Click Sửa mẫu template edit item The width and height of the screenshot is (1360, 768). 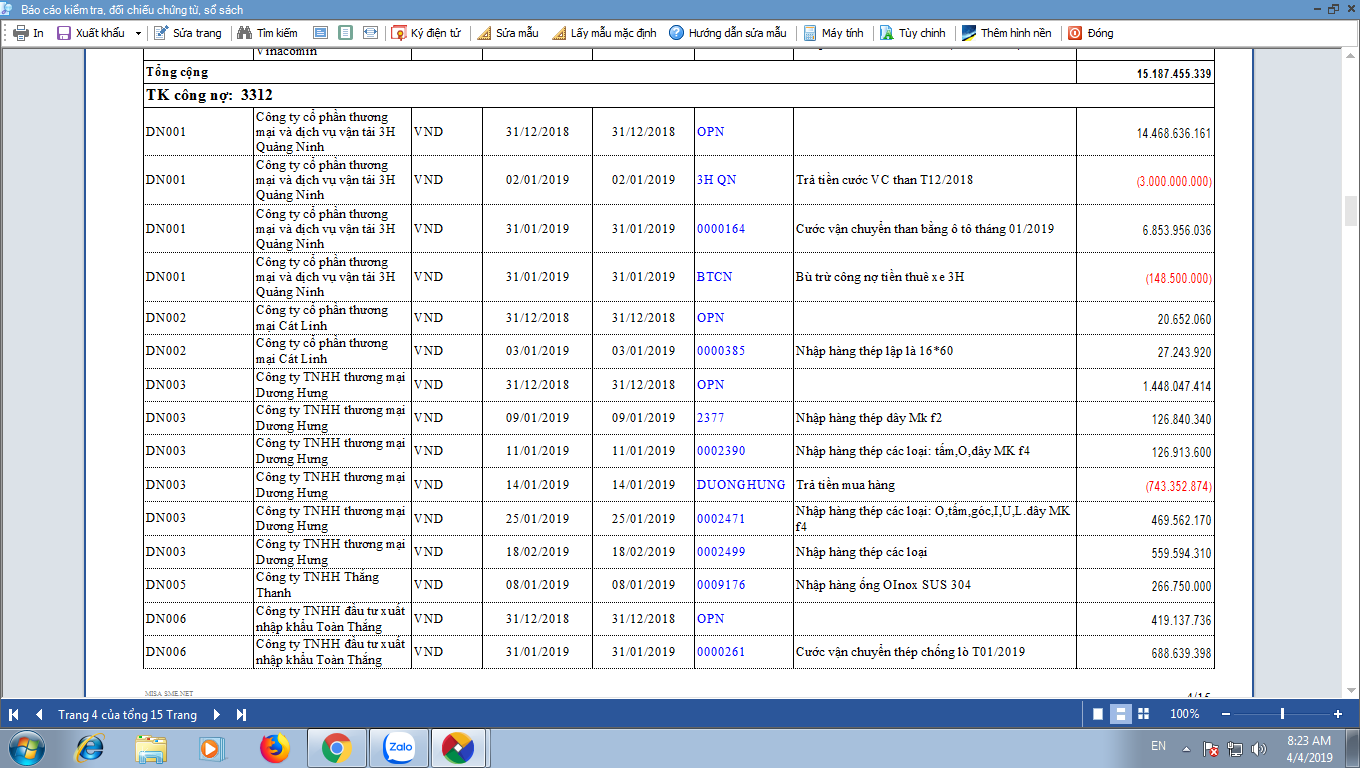tap(508, 33)
